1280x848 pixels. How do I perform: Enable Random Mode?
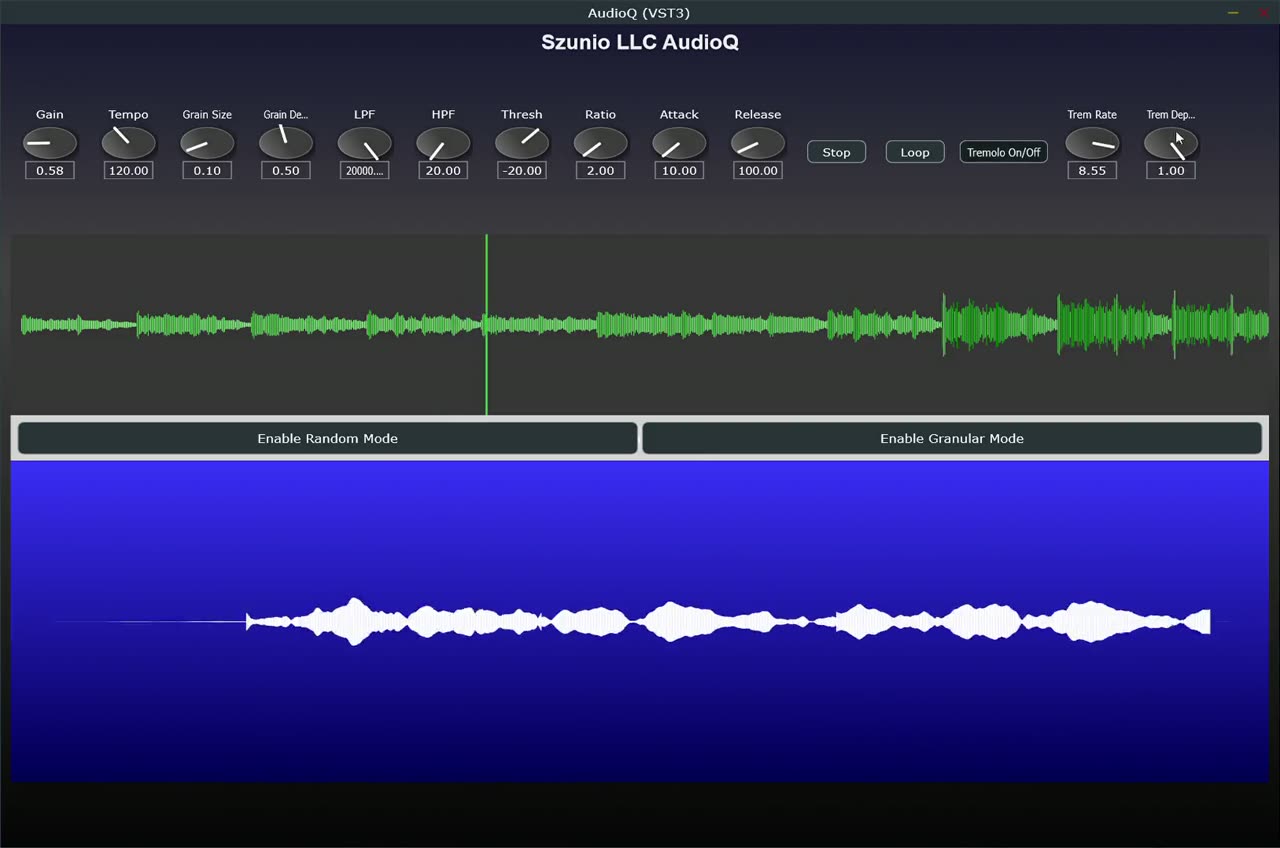pos(328,438)
